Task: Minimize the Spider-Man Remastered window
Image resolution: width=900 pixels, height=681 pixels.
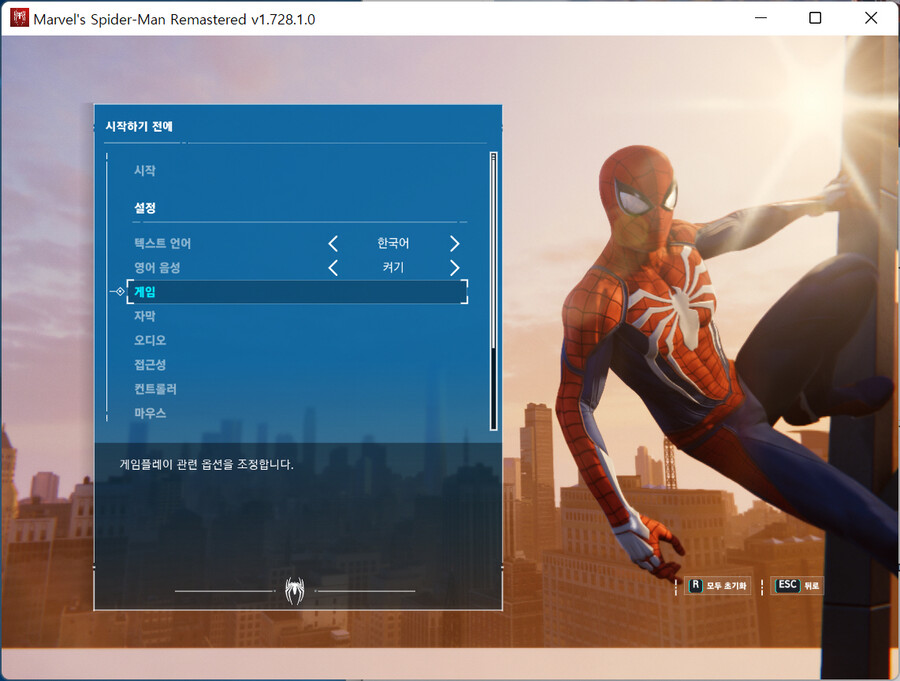Action: pyautogui.click(x=761, y=18)
